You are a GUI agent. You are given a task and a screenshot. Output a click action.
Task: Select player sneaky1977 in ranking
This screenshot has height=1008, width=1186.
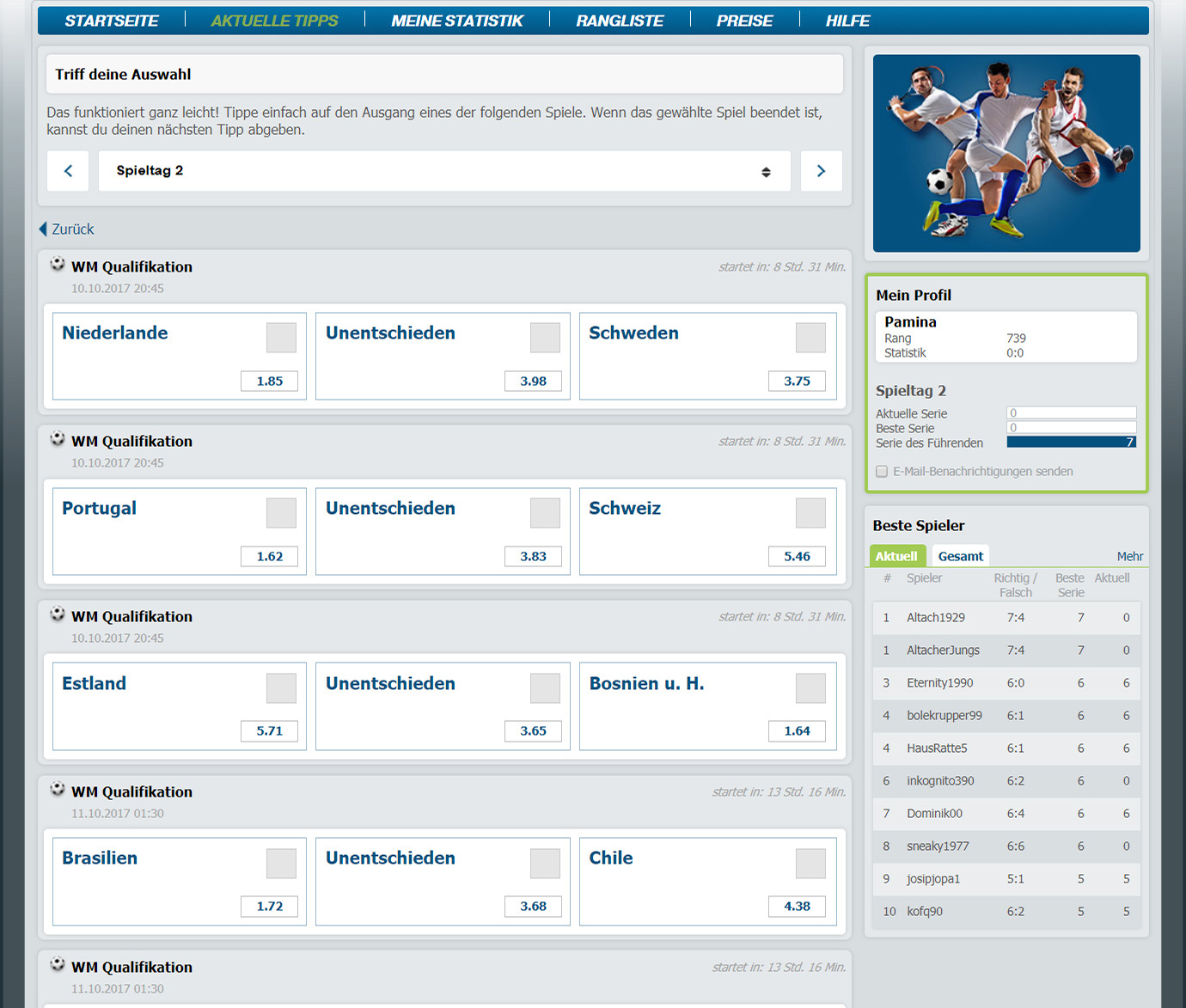tap(938, 846)
